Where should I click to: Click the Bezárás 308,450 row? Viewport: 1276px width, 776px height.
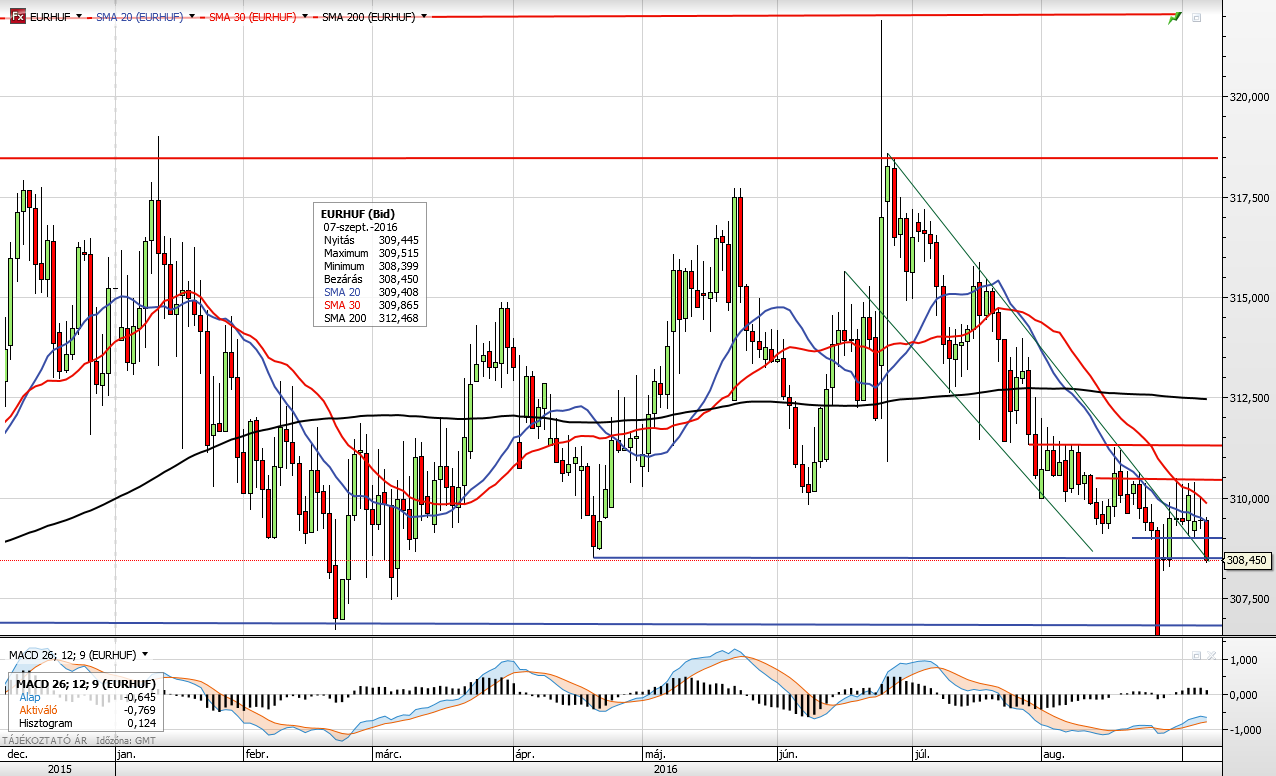click(370, 279)
